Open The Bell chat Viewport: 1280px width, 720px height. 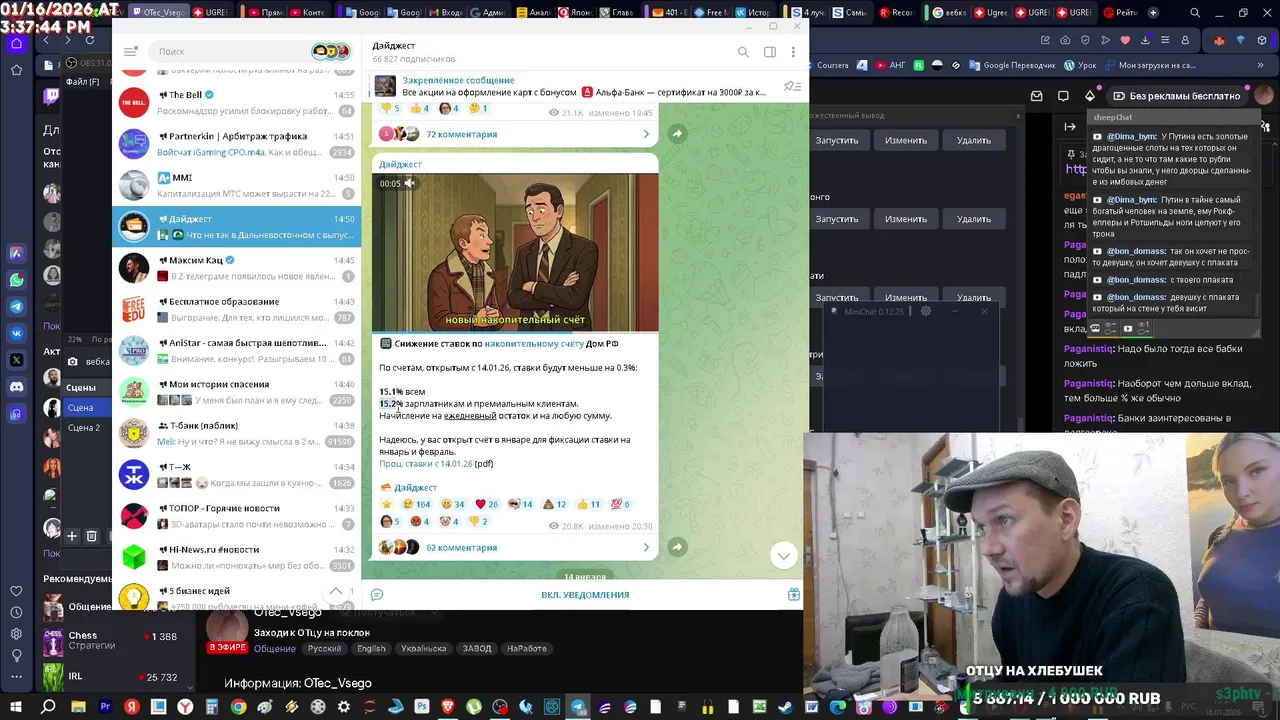pyautogui.click(x=236, y=102)
